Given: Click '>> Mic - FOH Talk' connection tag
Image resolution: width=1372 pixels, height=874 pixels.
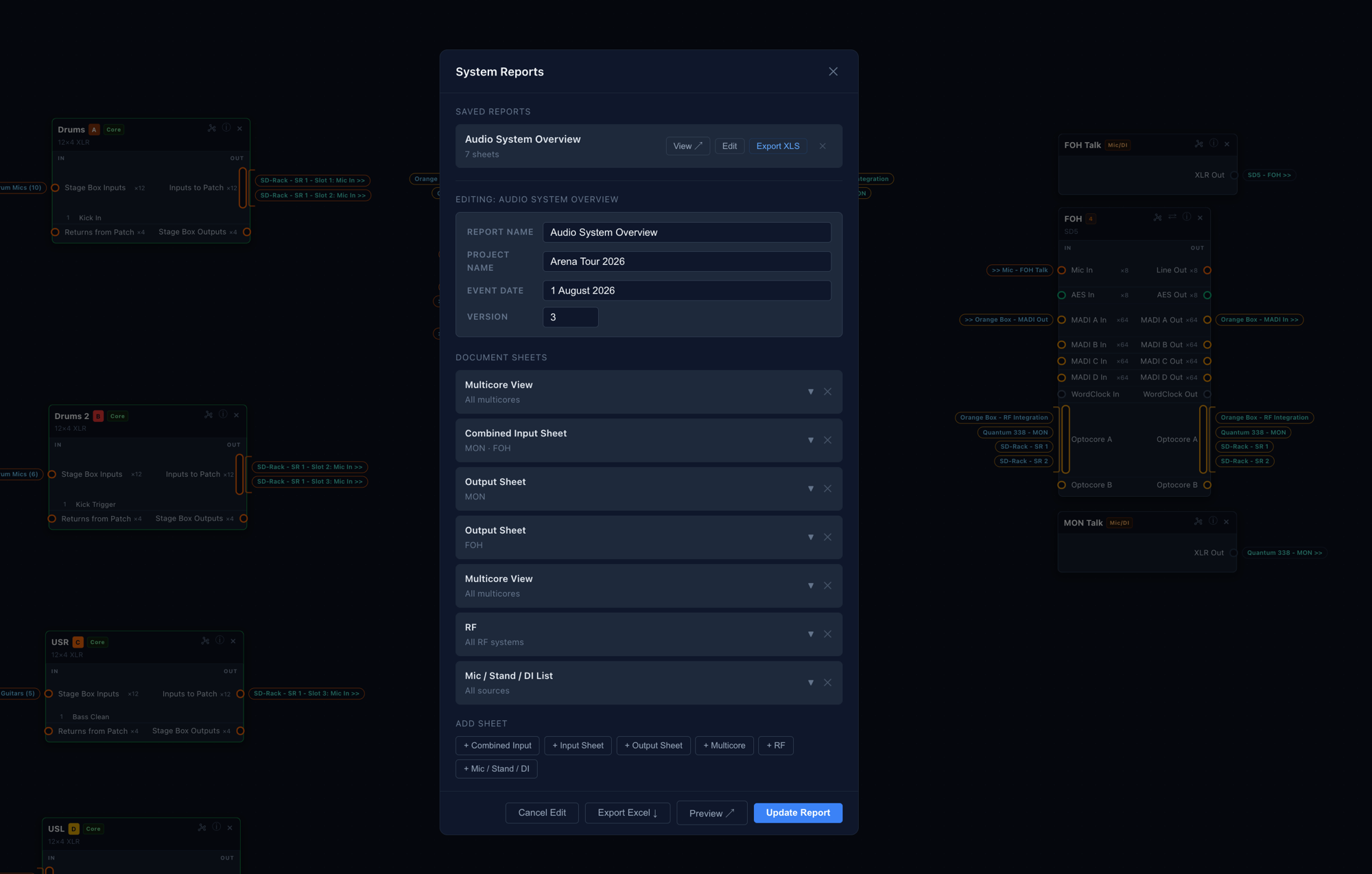Looking at the screenshot, I should pos(1019,270).
